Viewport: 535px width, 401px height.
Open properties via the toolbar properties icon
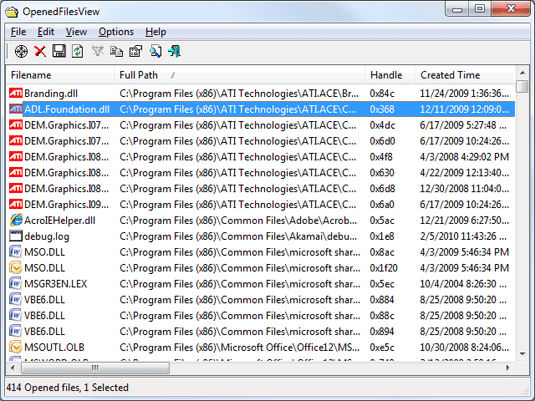[x=135, y=52]
